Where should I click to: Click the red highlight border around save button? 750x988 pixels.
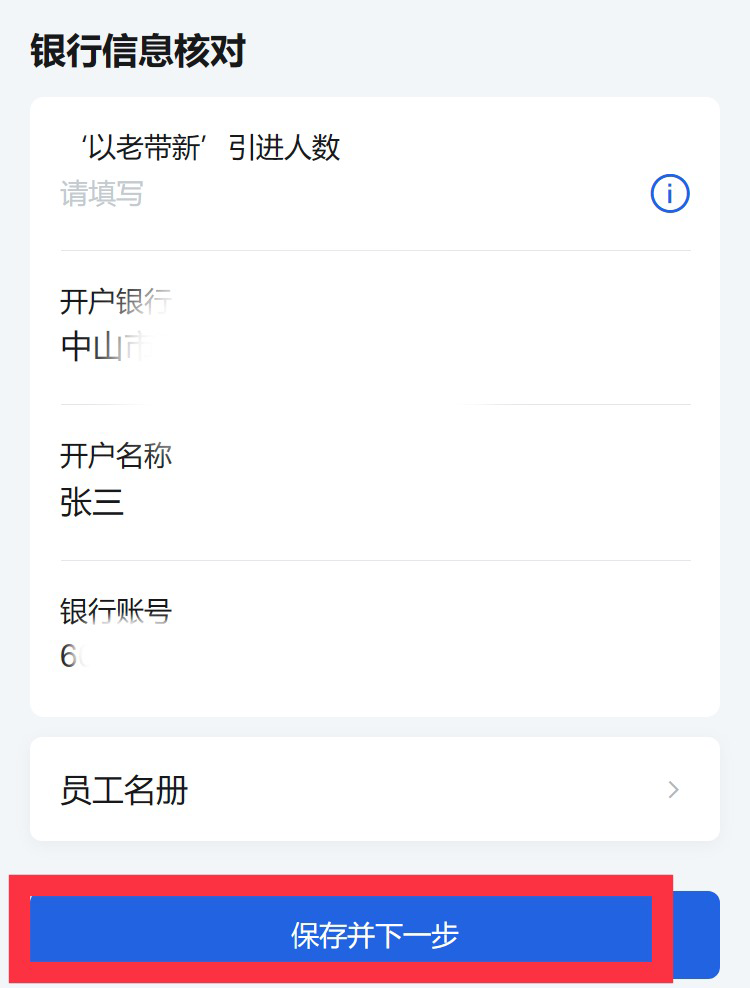[341, 885]
